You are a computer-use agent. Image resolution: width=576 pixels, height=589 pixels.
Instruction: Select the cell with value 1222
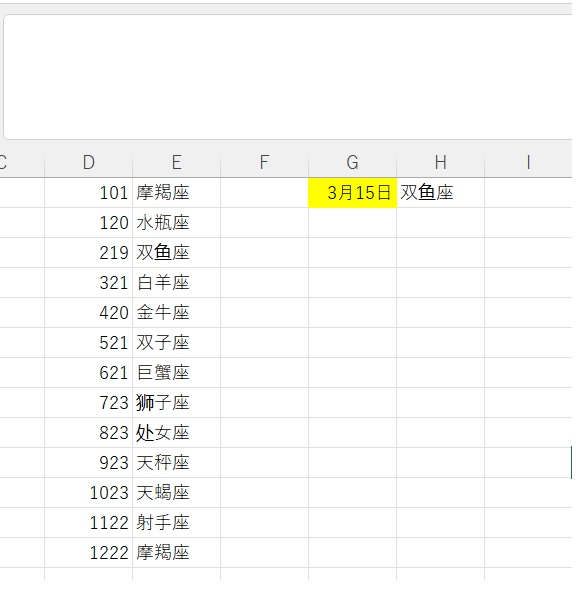click(x=89, y=553)
